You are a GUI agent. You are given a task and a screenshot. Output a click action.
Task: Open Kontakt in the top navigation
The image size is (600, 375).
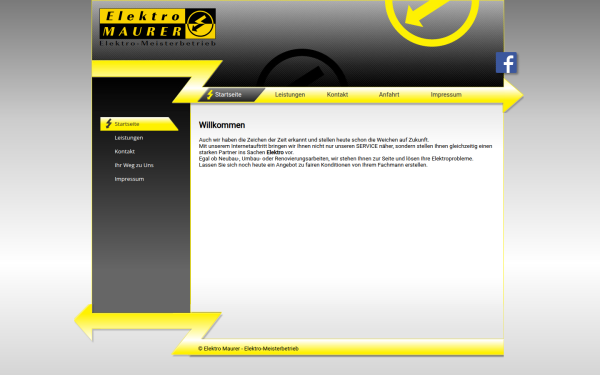(x=337, y=95)
